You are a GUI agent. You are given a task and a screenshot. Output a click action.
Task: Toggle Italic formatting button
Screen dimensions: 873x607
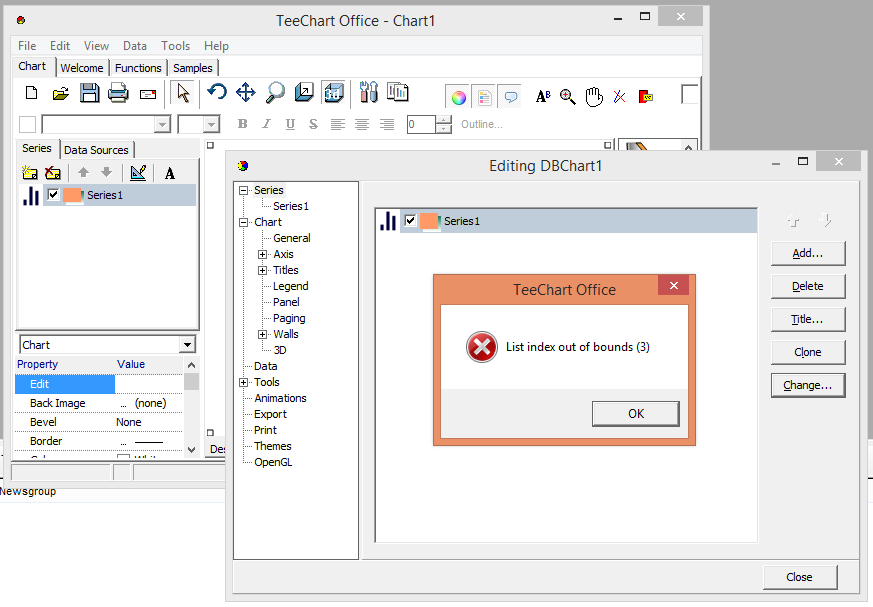[266, 124]
